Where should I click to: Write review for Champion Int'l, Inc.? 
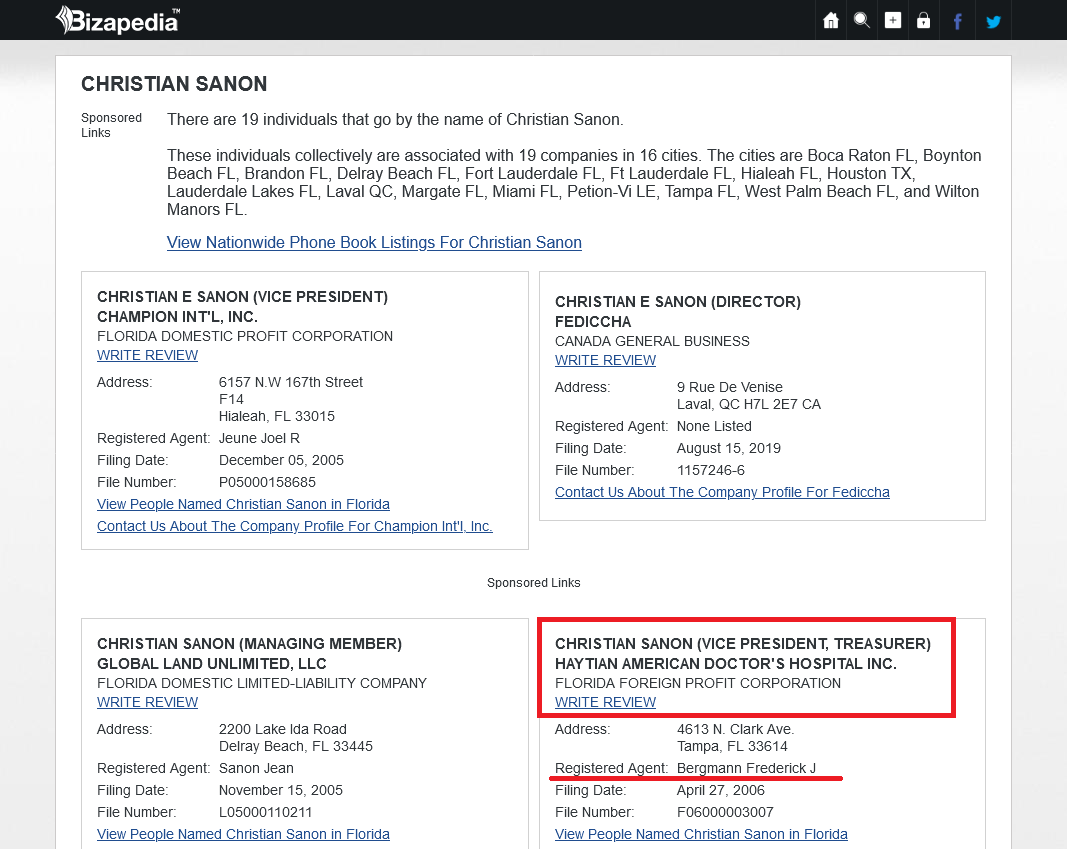click(x=148, y=355)
